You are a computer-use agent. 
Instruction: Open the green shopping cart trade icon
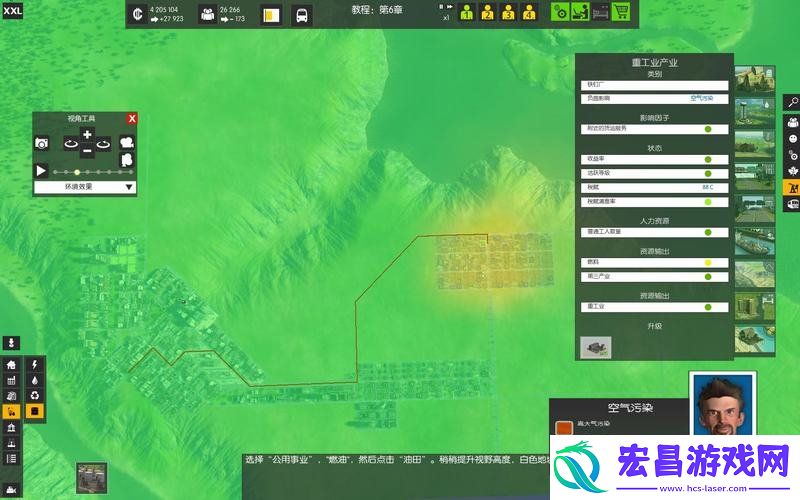click(x=620, y=12)
